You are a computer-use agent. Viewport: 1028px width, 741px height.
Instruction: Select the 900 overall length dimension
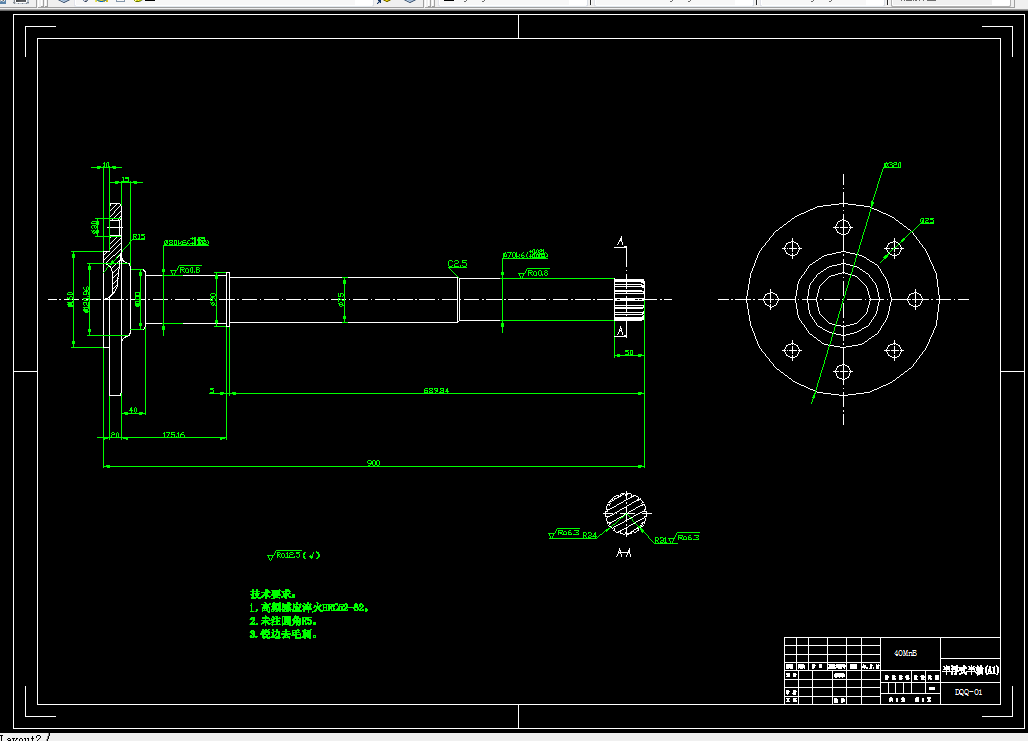click(x=373, y=463)
